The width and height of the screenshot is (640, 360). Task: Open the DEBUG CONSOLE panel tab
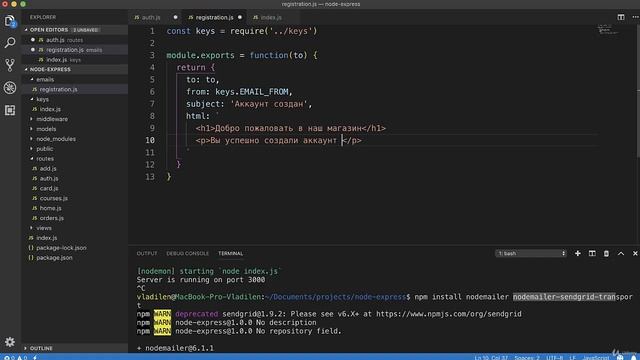point(187,253)
